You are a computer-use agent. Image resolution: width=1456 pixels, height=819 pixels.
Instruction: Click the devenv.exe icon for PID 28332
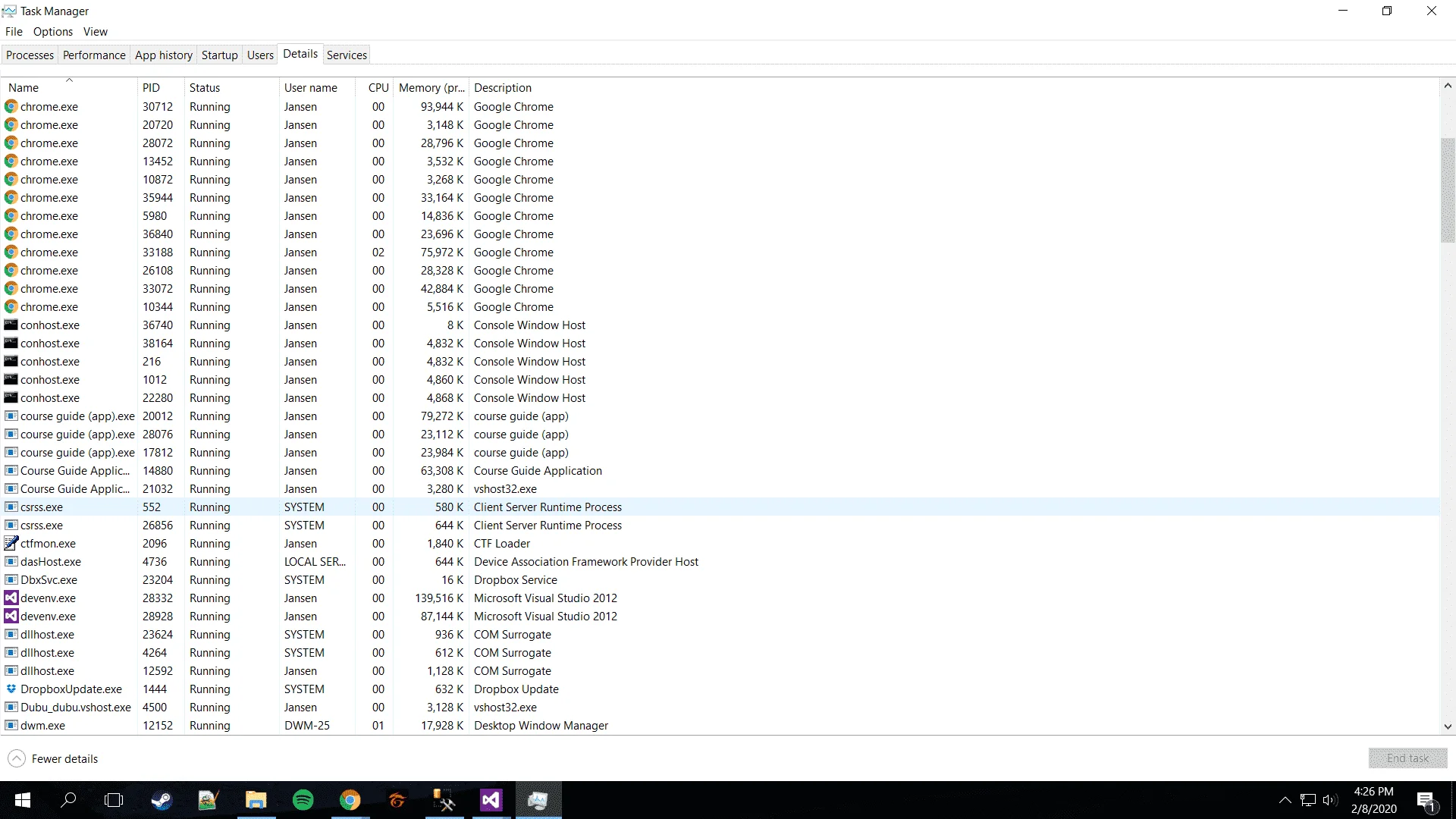tap(11, 598)
